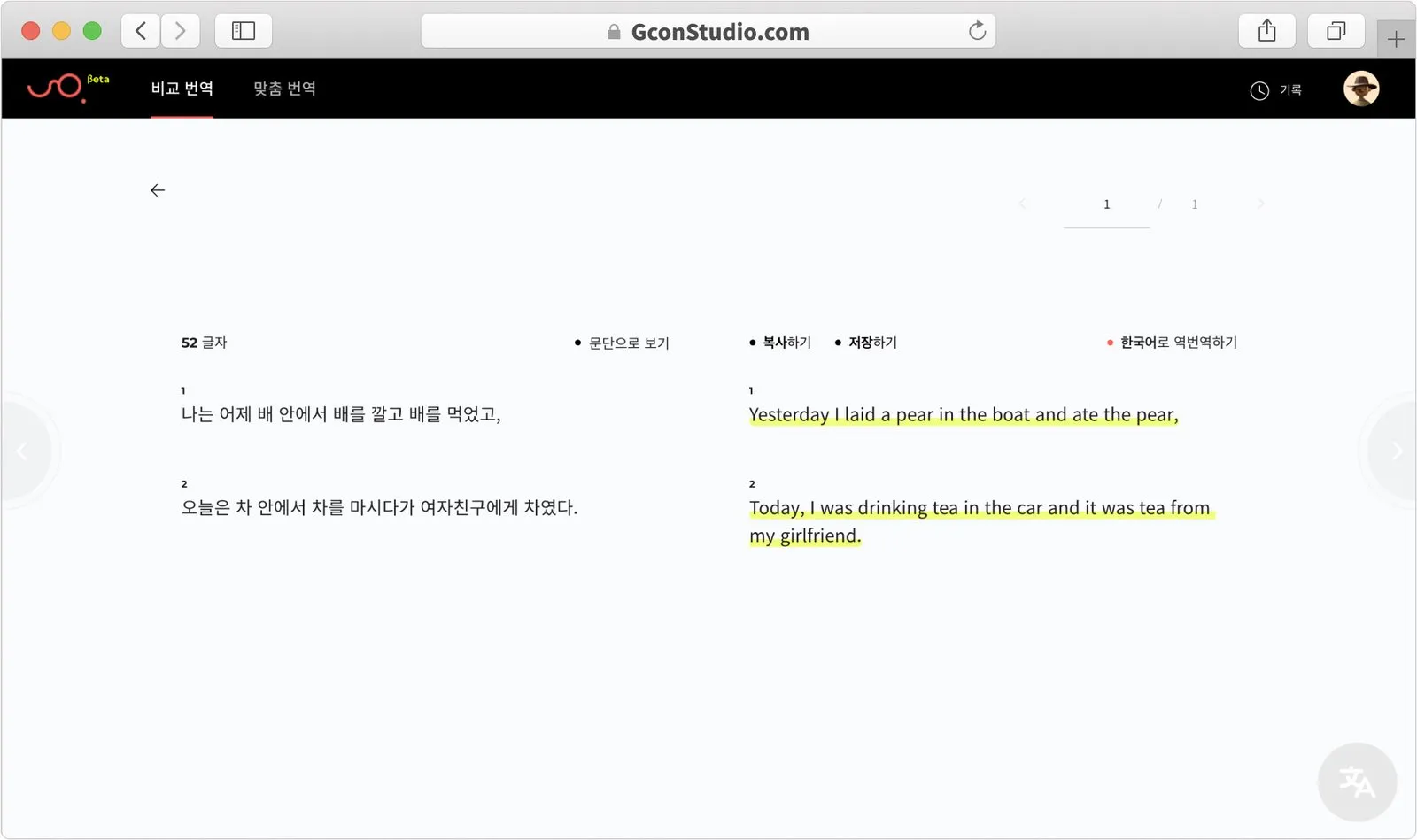Go to previous page in pagination
Image resolution: width=1417 pixels, height=840 pixels.
[x=1023, y=204]
